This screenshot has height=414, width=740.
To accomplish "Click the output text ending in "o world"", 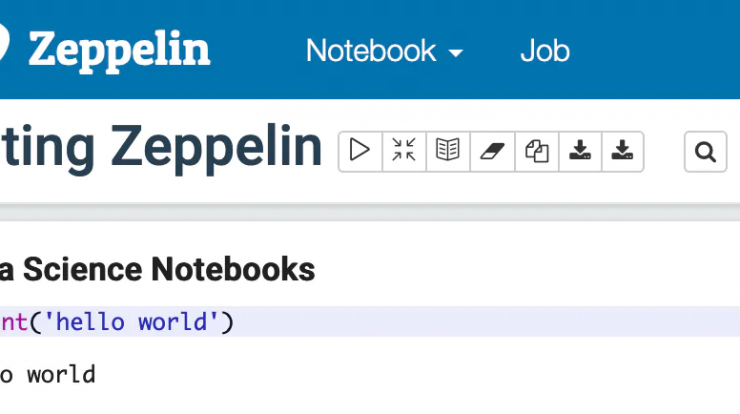I will 47,375.
